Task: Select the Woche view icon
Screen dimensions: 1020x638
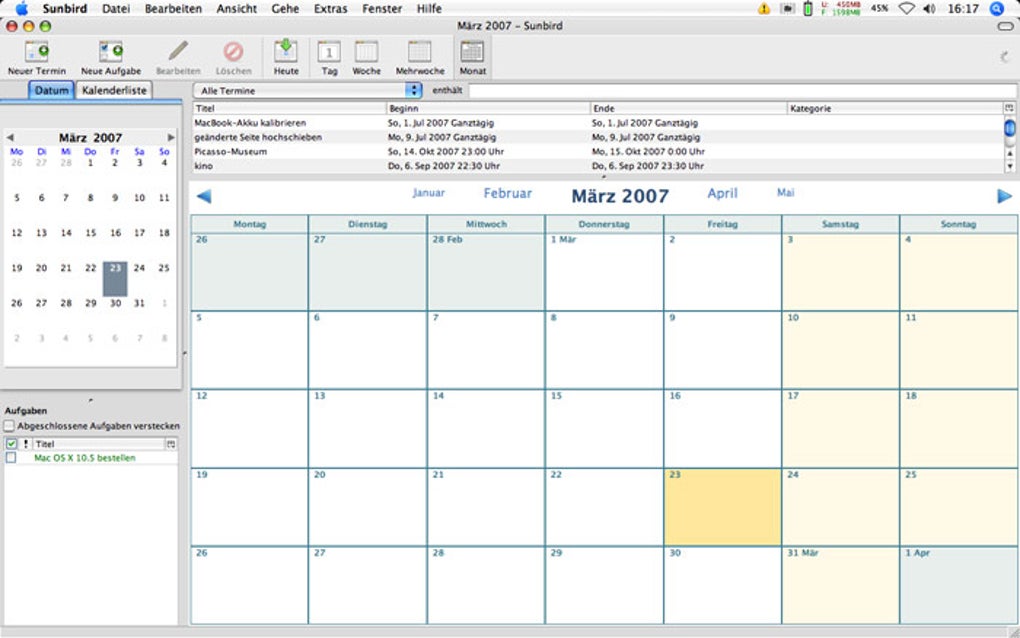Action: tap(366, 50)
